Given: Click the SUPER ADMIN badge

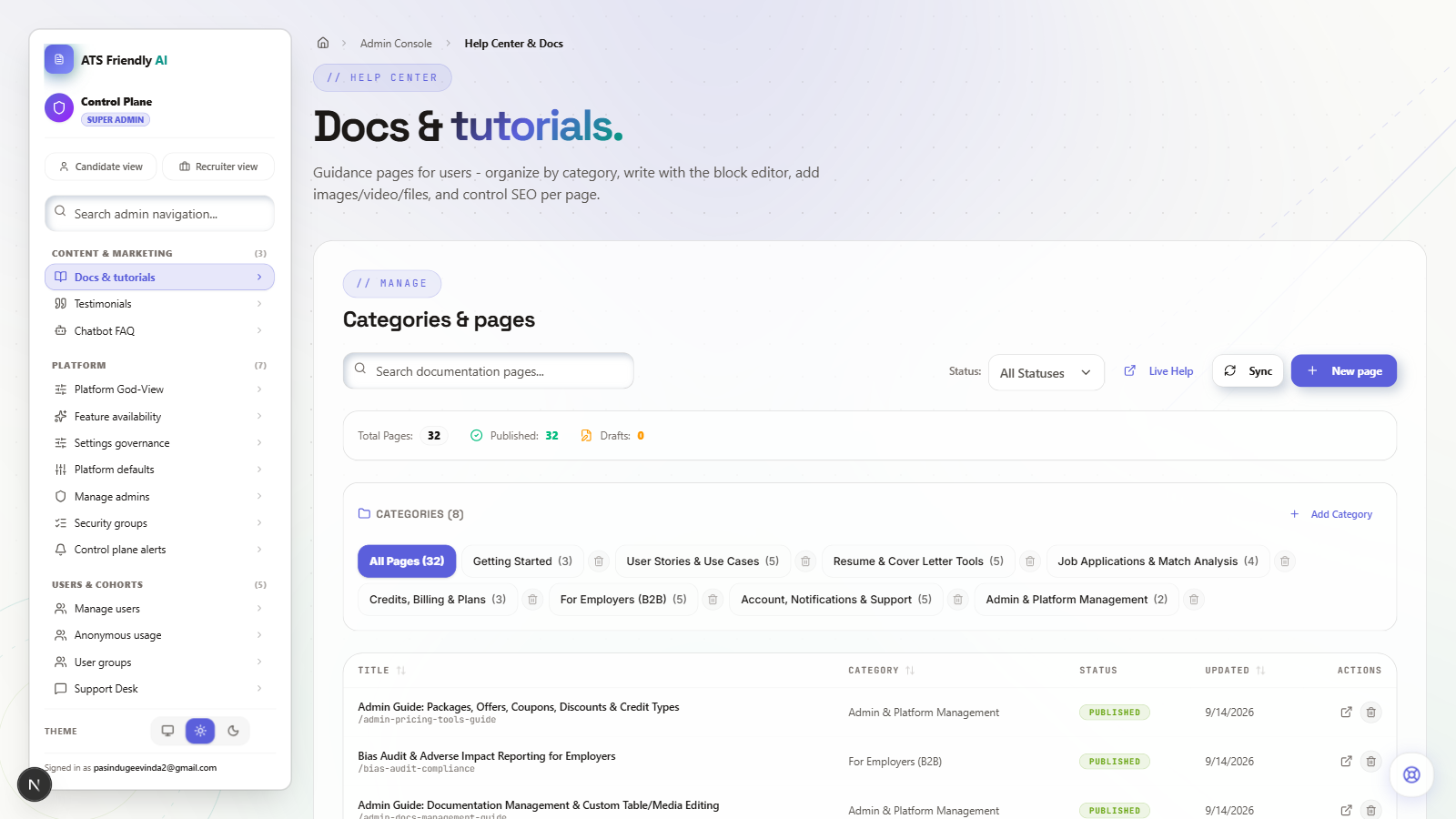Looking at the screenshot, I should point(116,120).
